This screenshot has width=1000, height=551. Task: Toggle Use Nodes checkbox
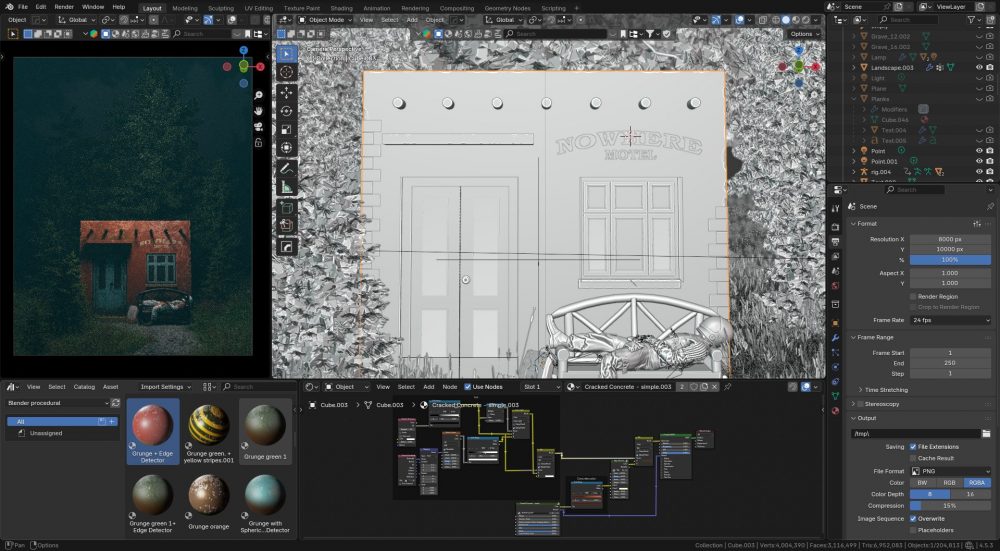pos(467,386)
